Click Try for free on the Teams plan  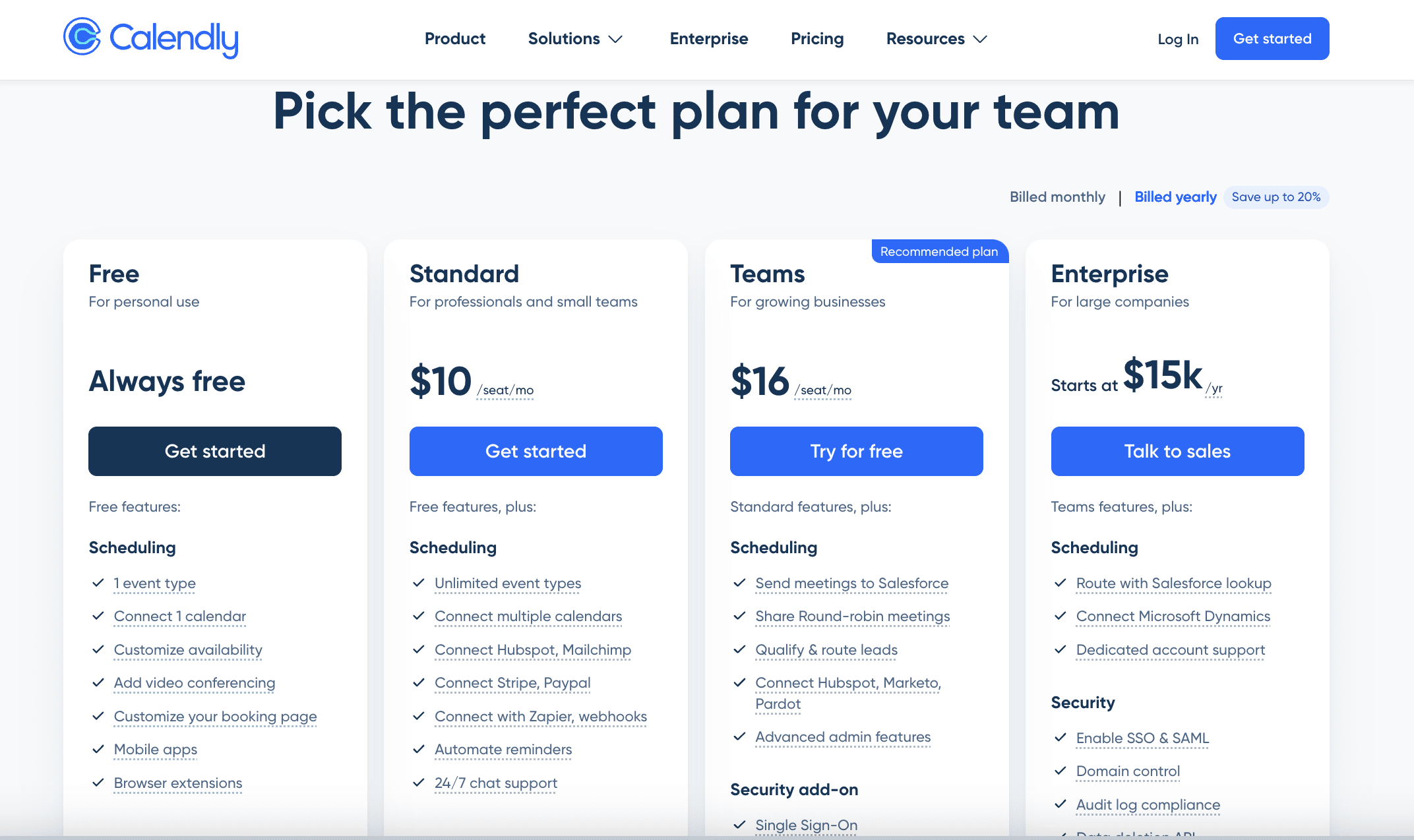pyautogui.click(x=855, y=451)
